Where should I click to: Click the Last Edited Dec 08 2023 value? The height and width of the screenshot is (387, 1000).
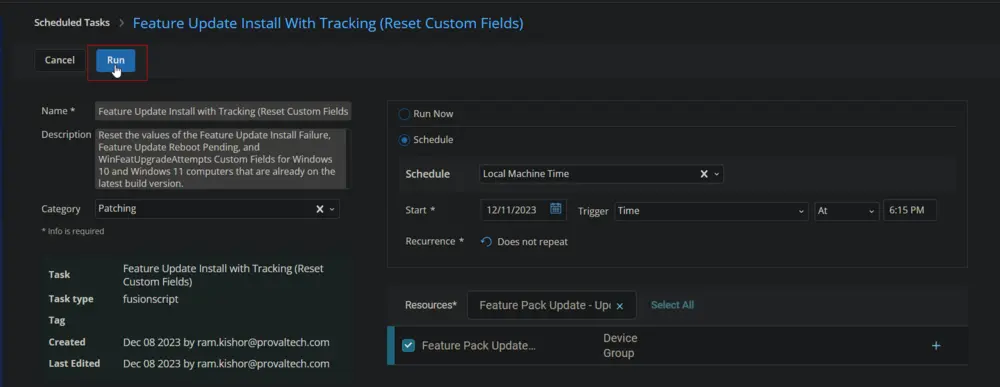coord(226,364)
